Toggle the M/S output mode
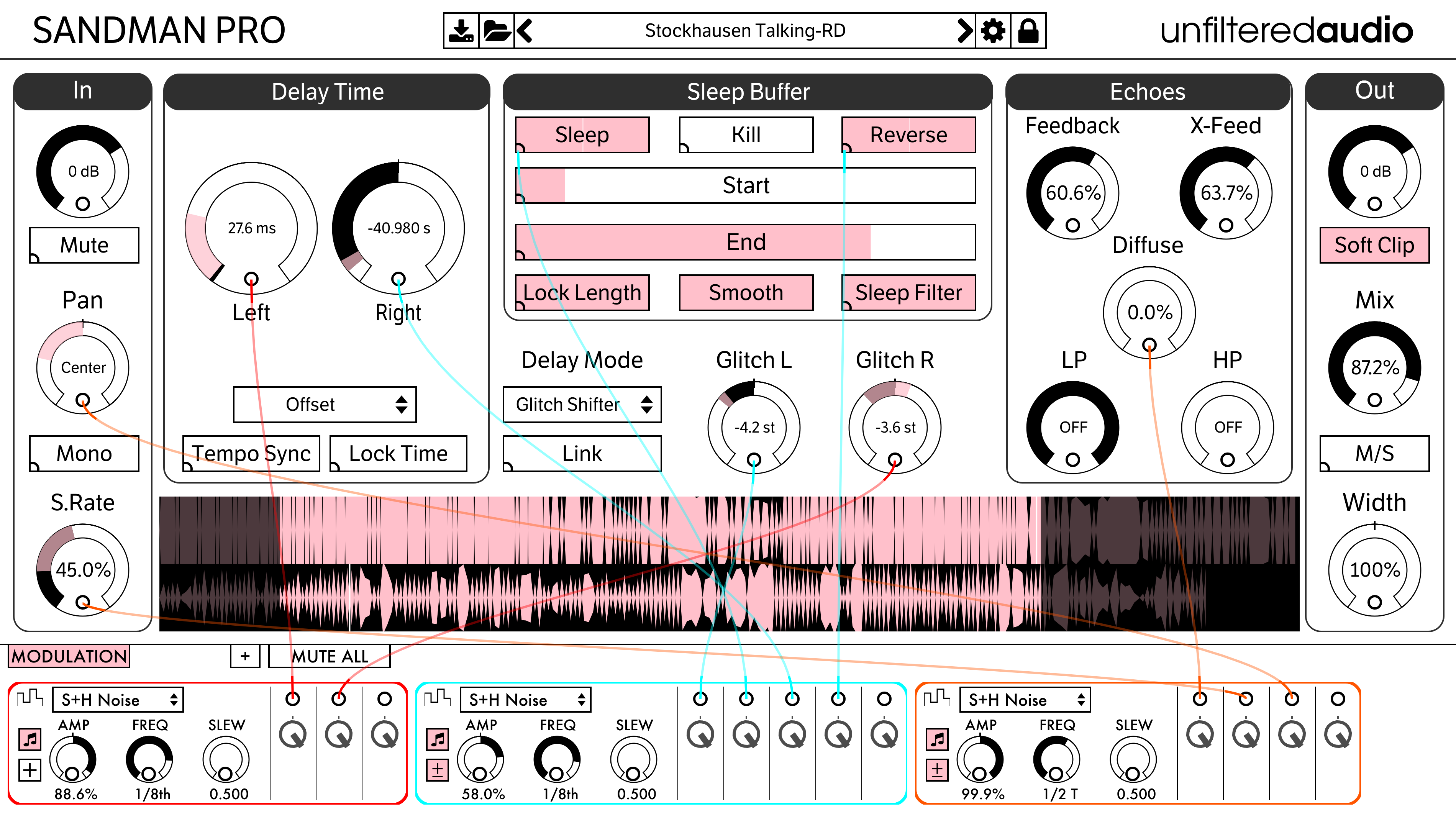This screenshot has width=1456, height=823. pyautogui.click(x=1375, y=453)
